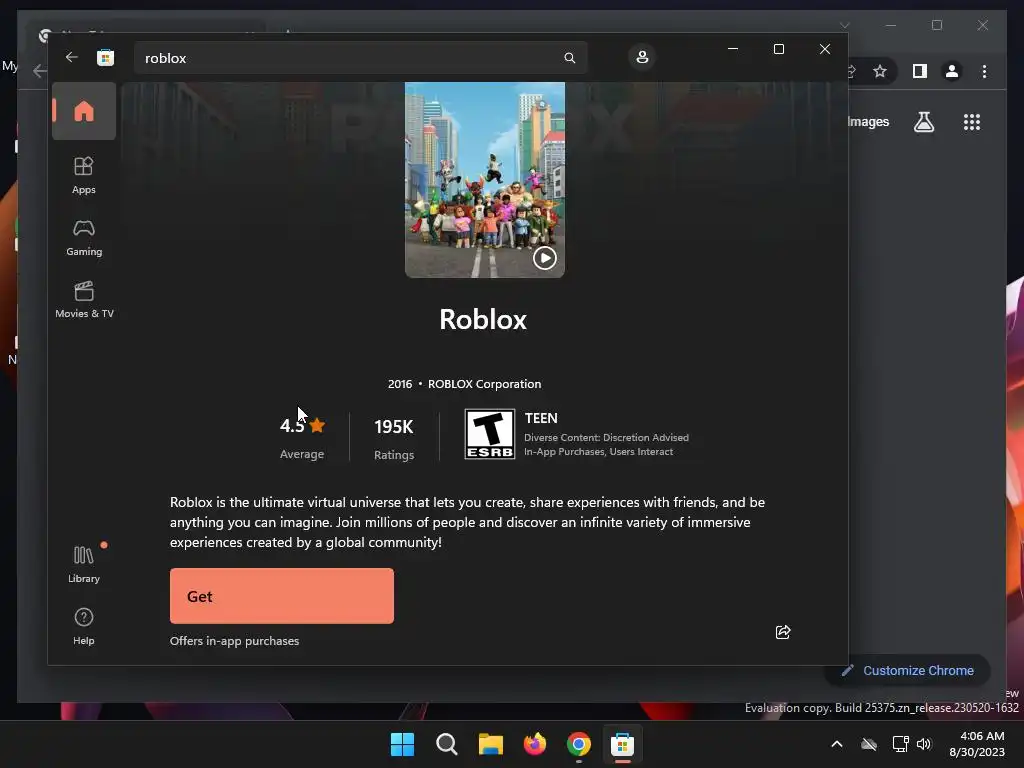Click the Store search field containing roblox
Screen dimensions: 1024x768
[360, 58]
